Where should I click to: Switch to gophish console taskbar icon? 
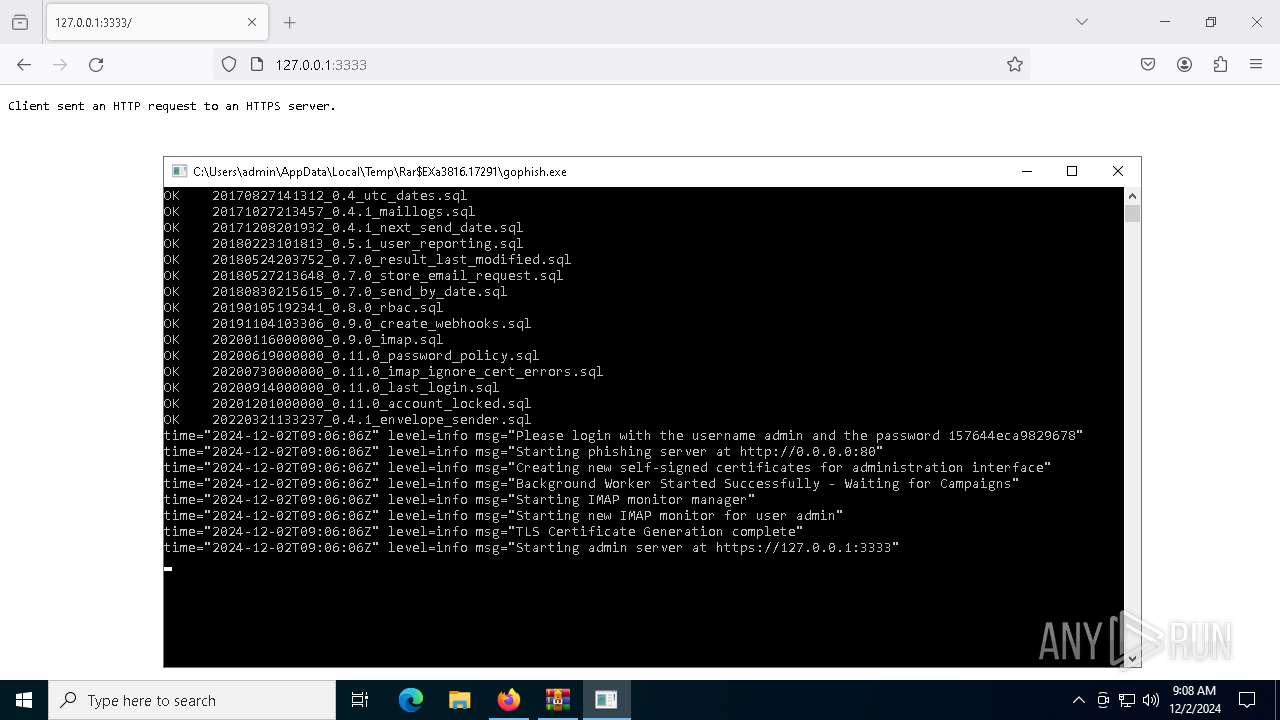pos(606,700)
